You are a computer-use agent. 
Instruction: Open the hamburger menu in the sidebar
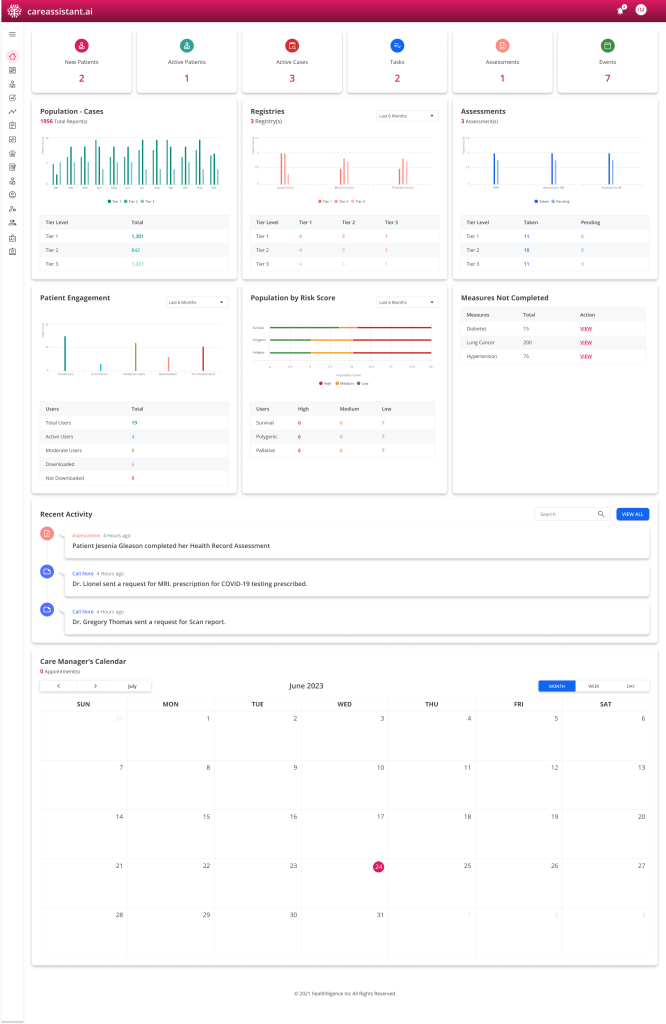click(x=12, y=34)
